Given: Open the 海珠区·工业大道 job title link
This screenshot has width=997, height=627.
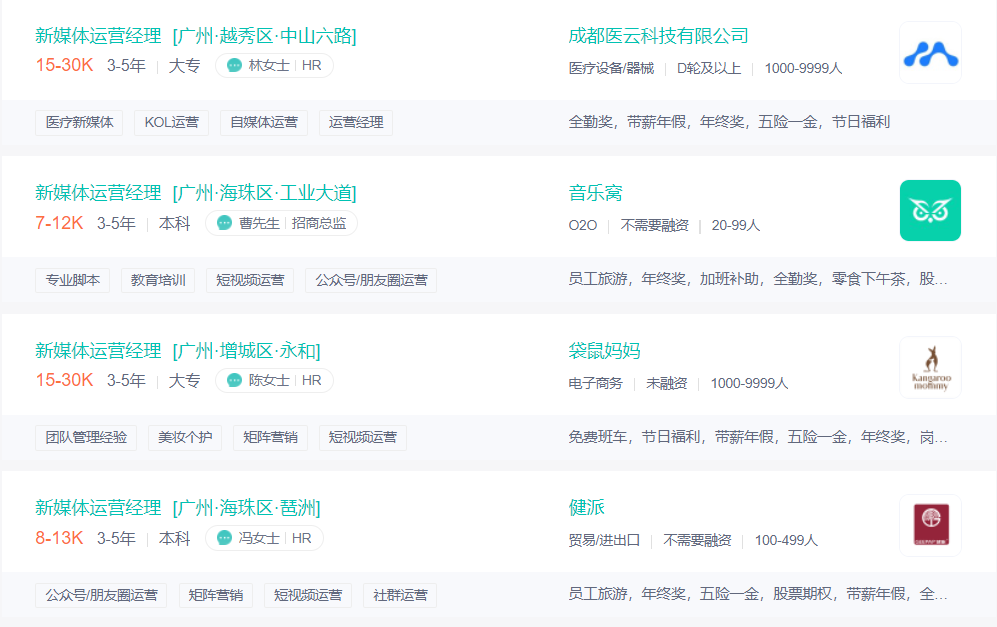Looking at the screenshot, I should pyautogui.click(x=196, y=193).
